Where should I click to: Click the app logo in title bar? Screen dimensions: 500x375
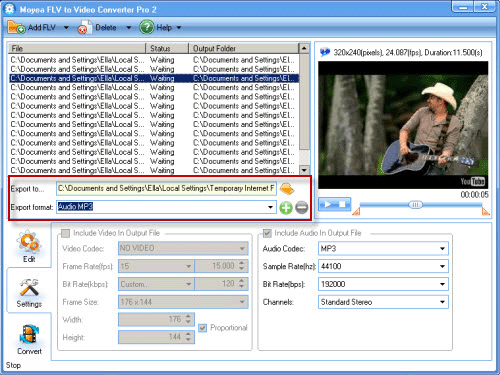coord(10,9)
